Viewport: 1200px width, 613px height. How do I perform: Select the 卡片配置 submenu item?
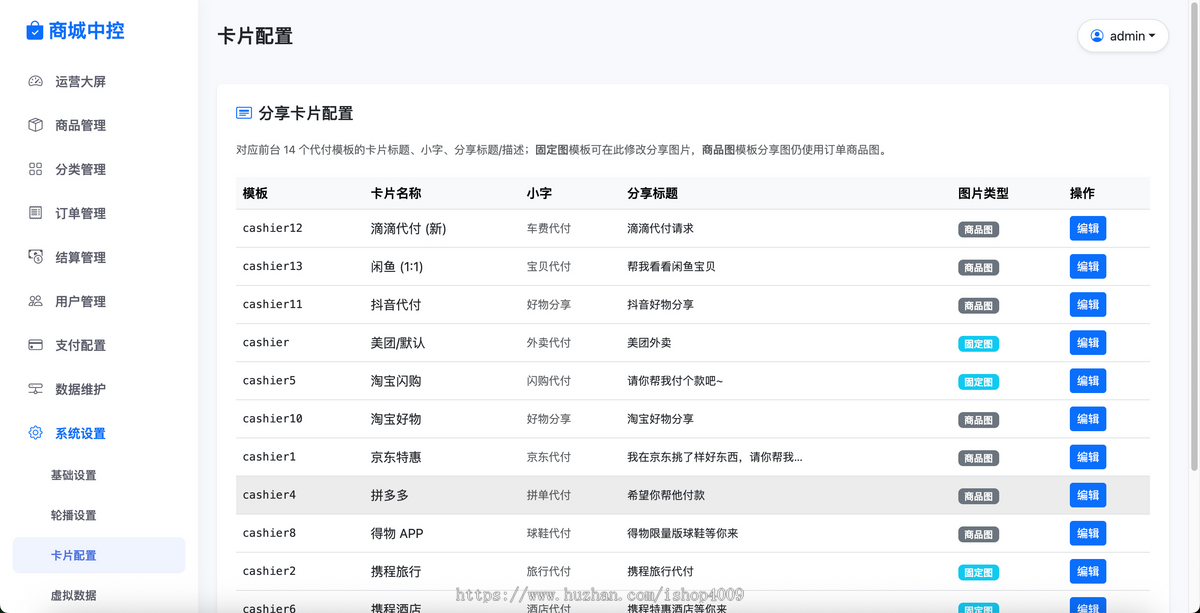click(x=99, y=556)
